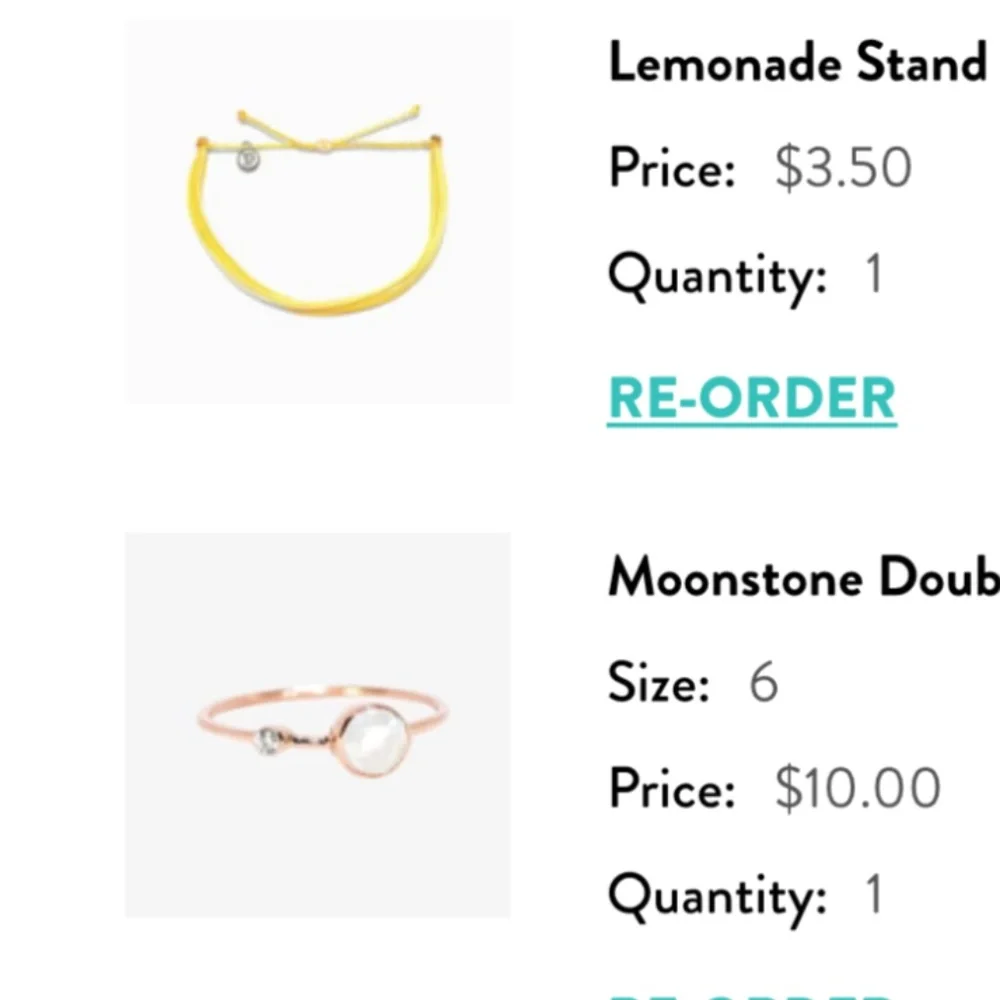Click the Size label for the ring

658,684
